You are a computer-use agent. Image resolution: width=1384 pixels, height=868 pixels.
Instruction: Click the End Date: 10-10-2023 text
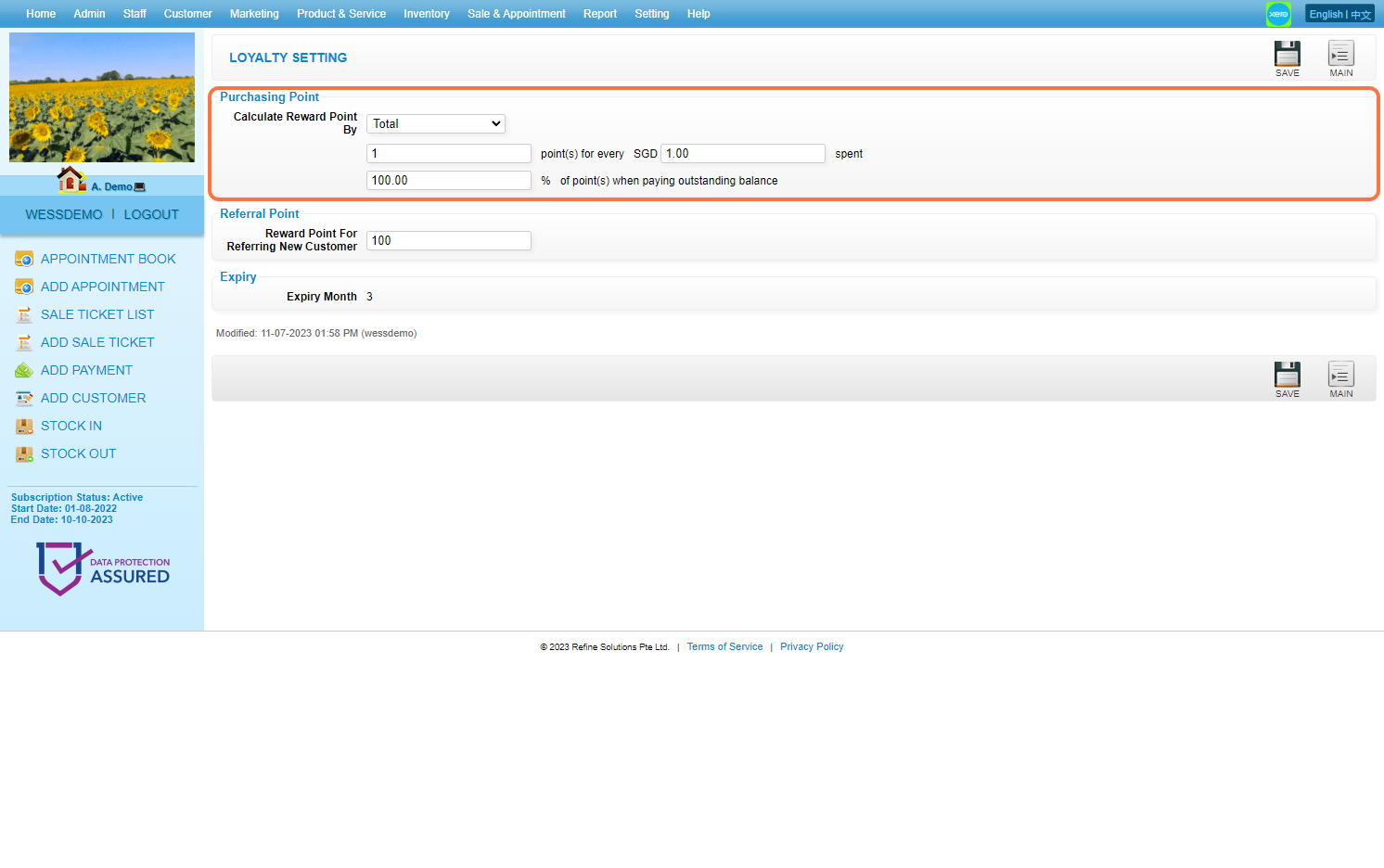pyautogui.click(x=62, y=519)
